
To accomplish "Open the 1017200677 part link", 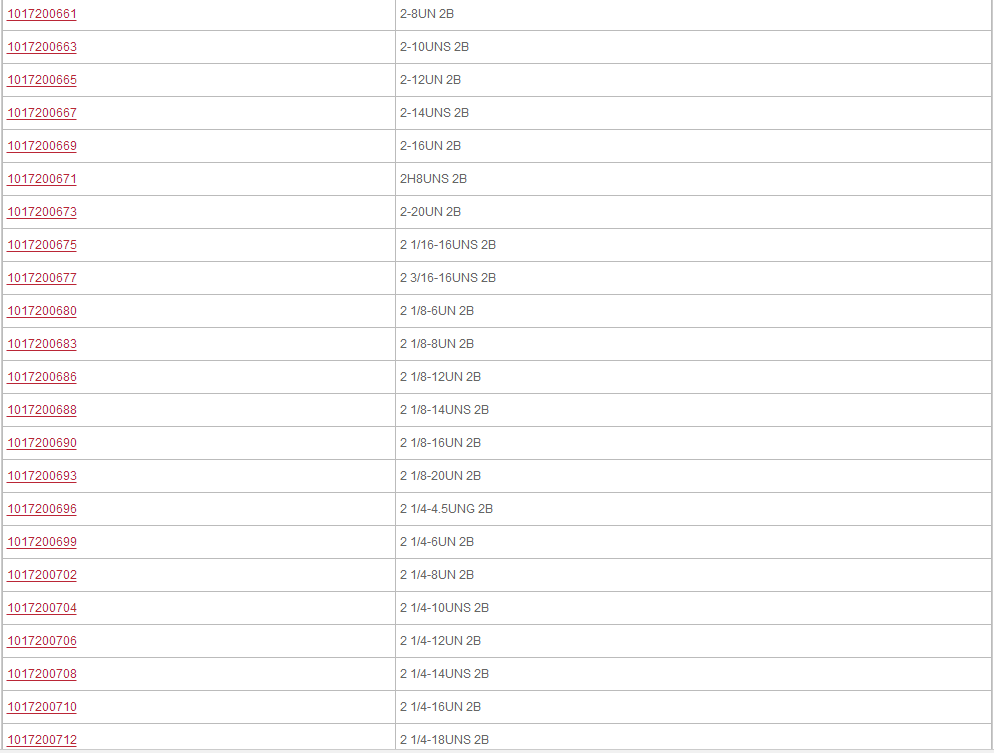I will [x=42, y=278].
